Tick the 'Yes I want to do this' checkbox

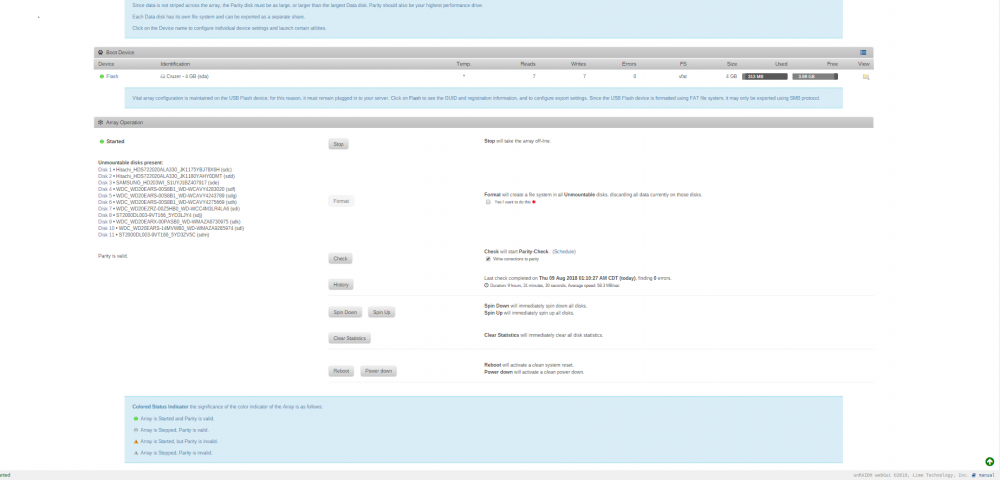(488, 201)
